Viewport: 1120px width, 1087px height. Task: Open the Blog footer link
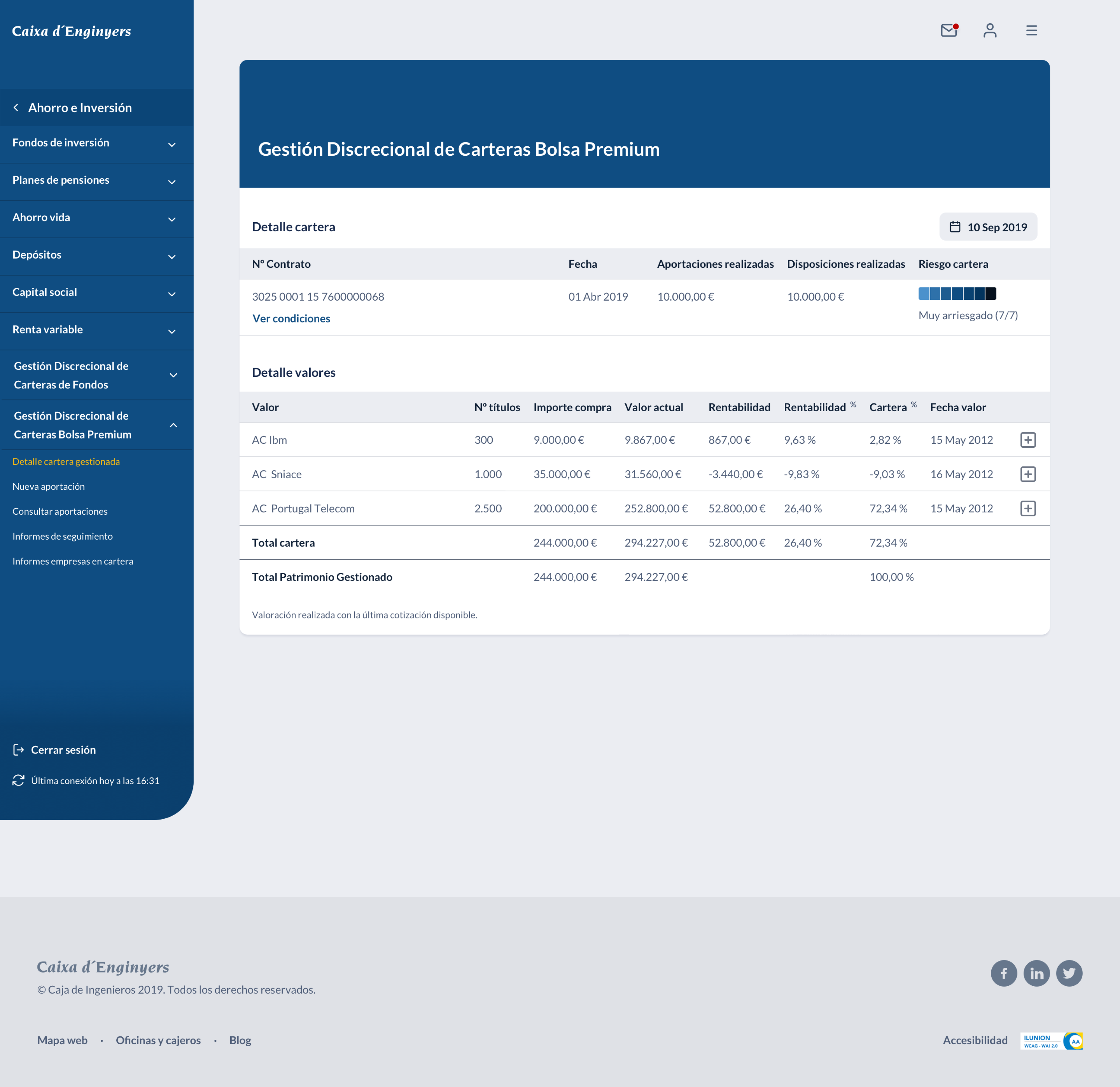[240, 1040]
